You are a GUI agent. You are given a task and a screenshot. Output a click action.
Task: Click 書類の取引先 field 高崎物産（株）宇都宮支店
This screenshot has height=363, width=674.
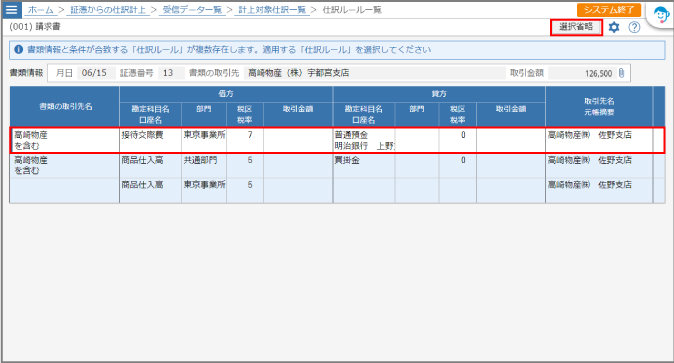[374, 73]
